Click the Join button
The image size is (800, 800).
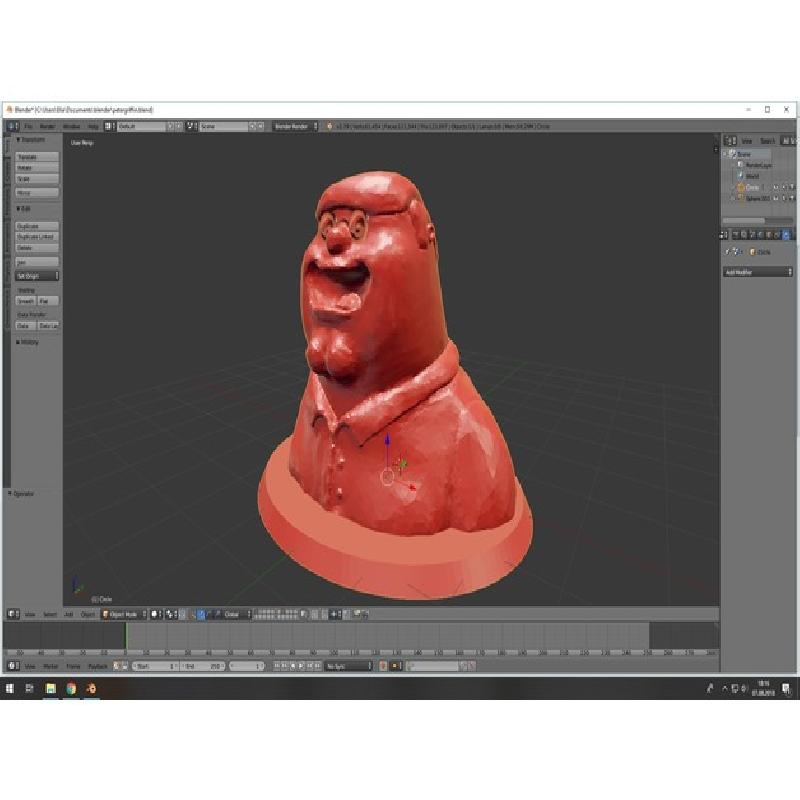click(37, 262)
